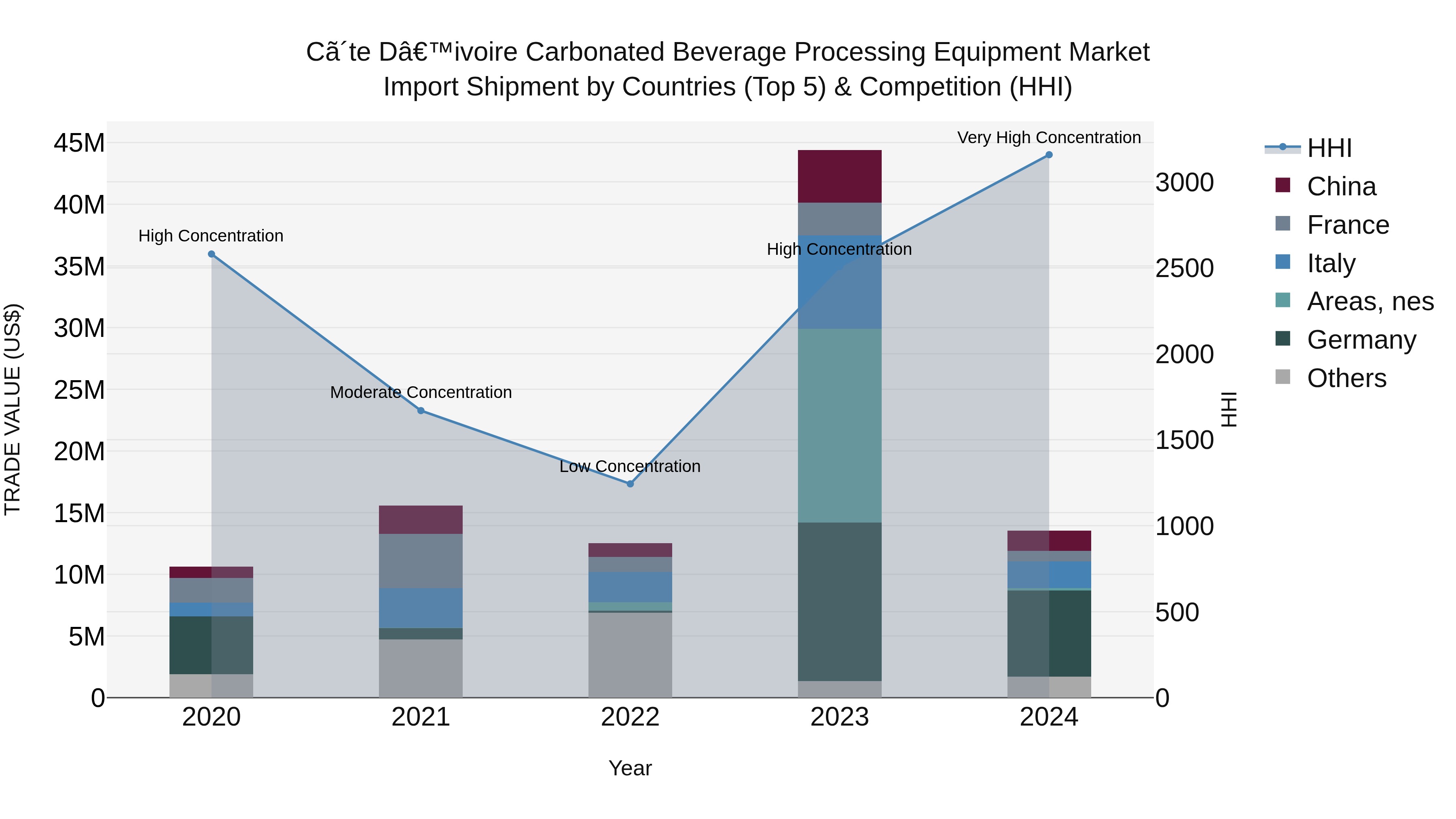Toggle the Italy legend entry
The width and height of the screenshot is (1456, 819).
point(1315,263)
